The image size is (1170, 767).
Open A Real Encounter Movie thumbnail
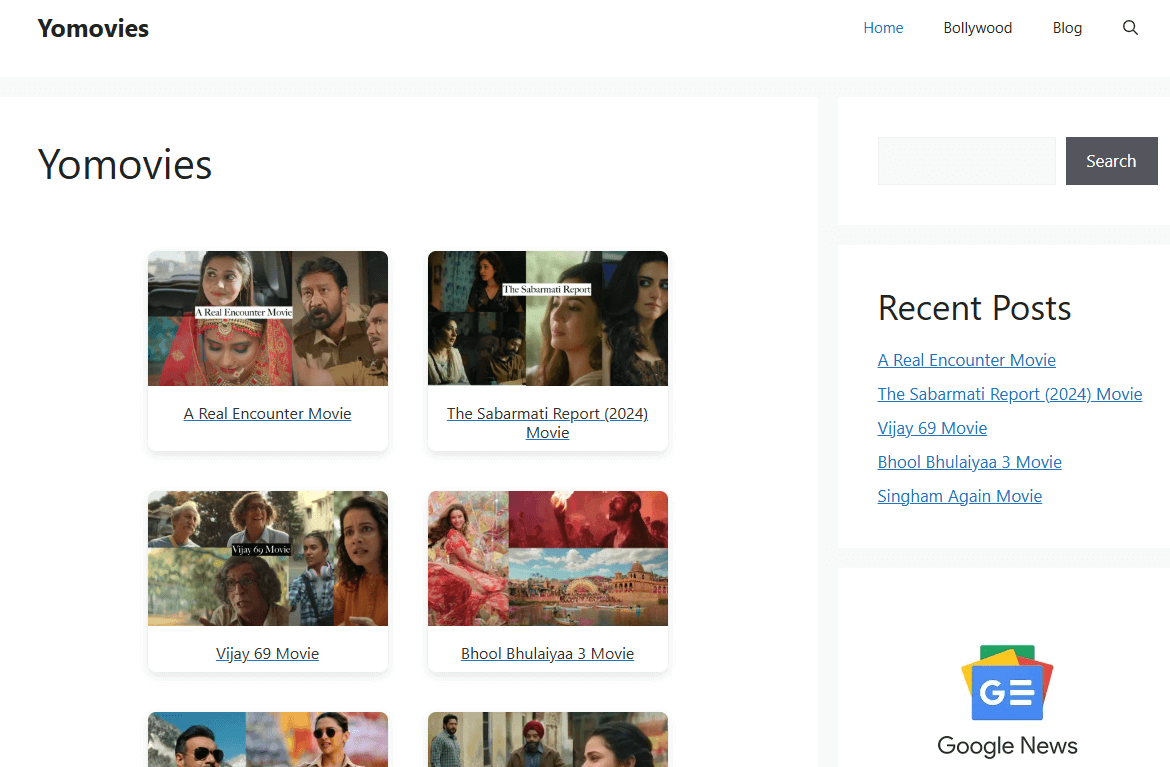tap(268, 318)
